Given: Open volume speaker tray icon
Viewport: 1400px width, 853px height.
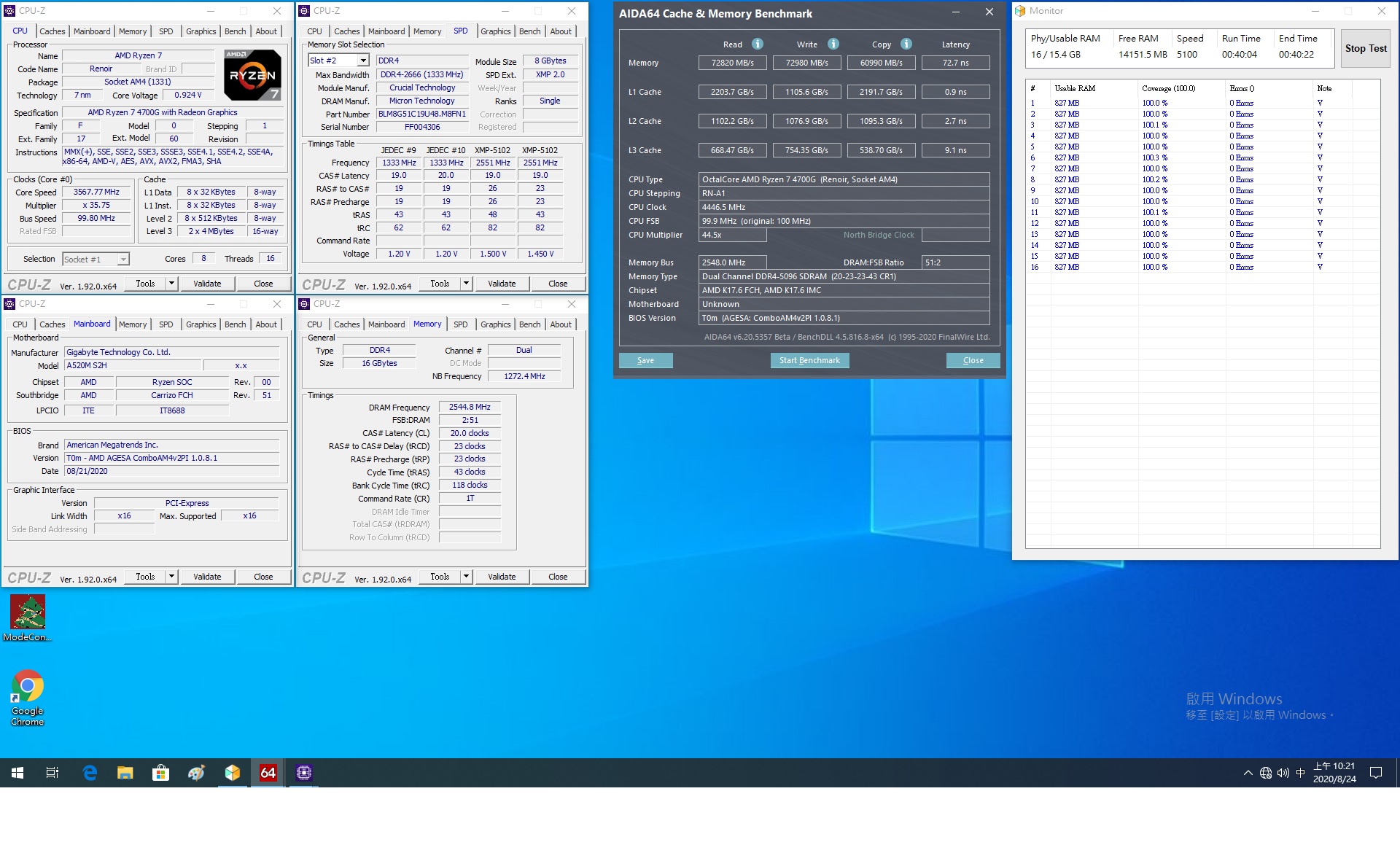Looking at the screenshot, I should pyautogui.click(x=1283, y=773).
